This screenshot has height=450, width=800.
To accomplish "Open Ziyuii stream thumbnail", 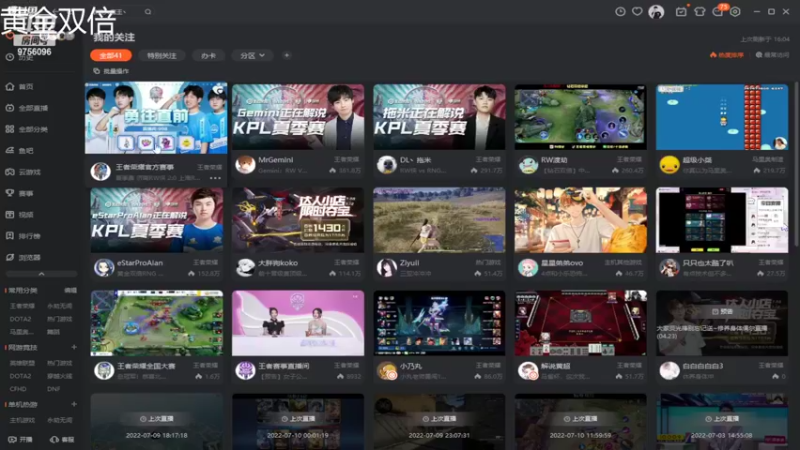I will [439, 220].
